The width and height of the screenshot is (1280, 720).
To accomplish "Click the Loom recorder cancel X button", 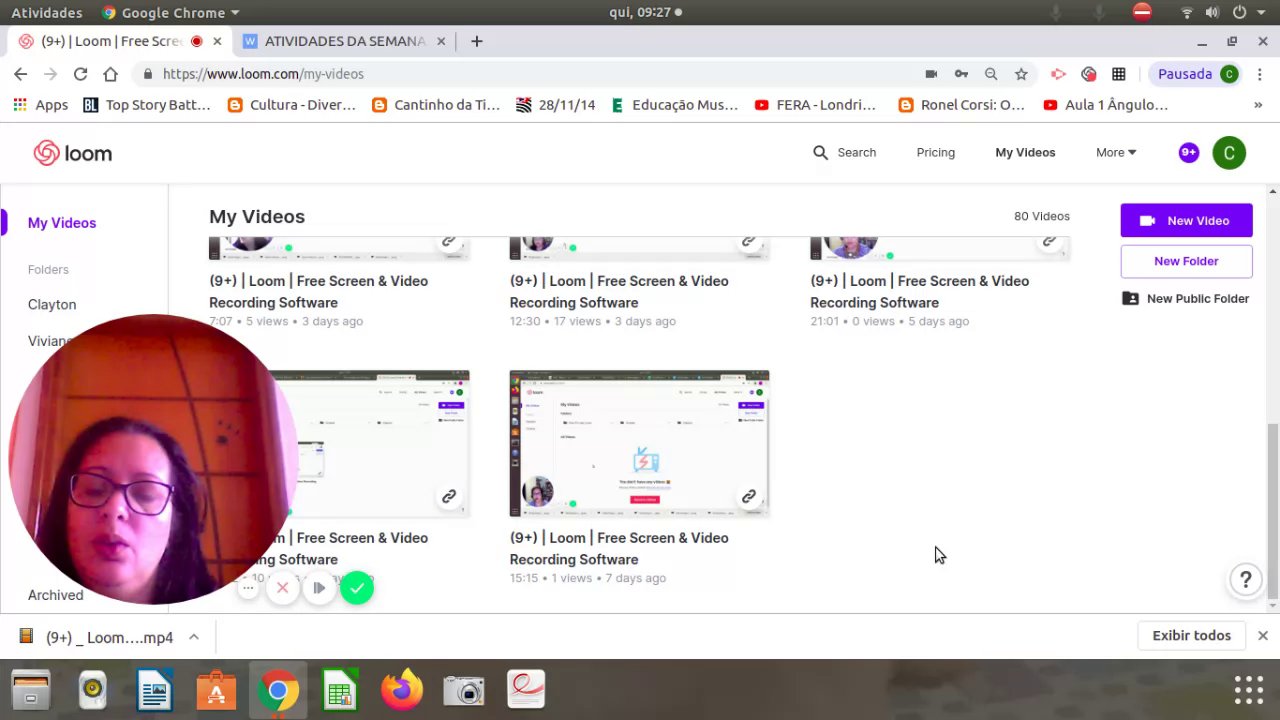I will click(x=283, y=588).
